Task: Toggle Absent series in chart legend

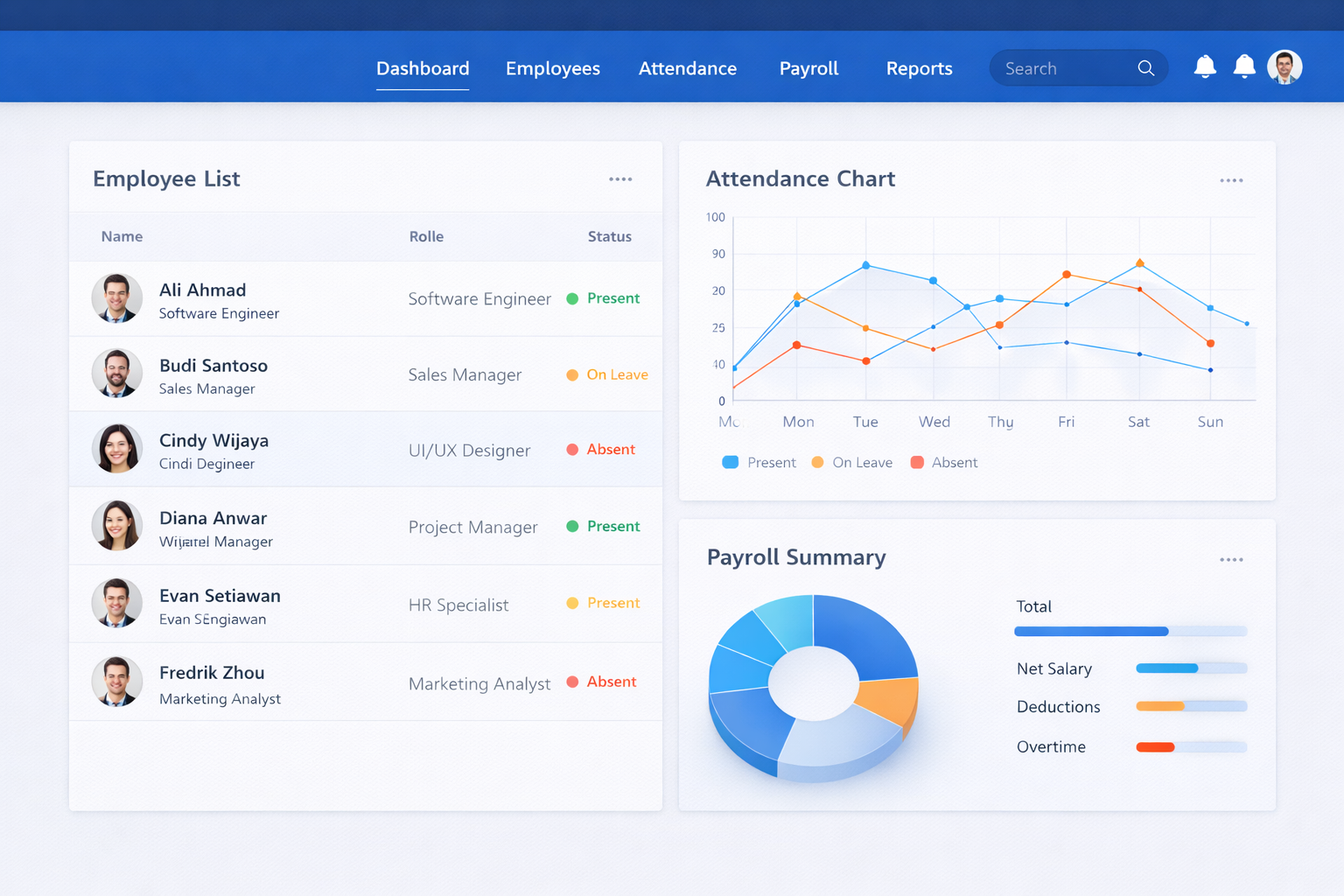Action: click(x=943, y=463)
